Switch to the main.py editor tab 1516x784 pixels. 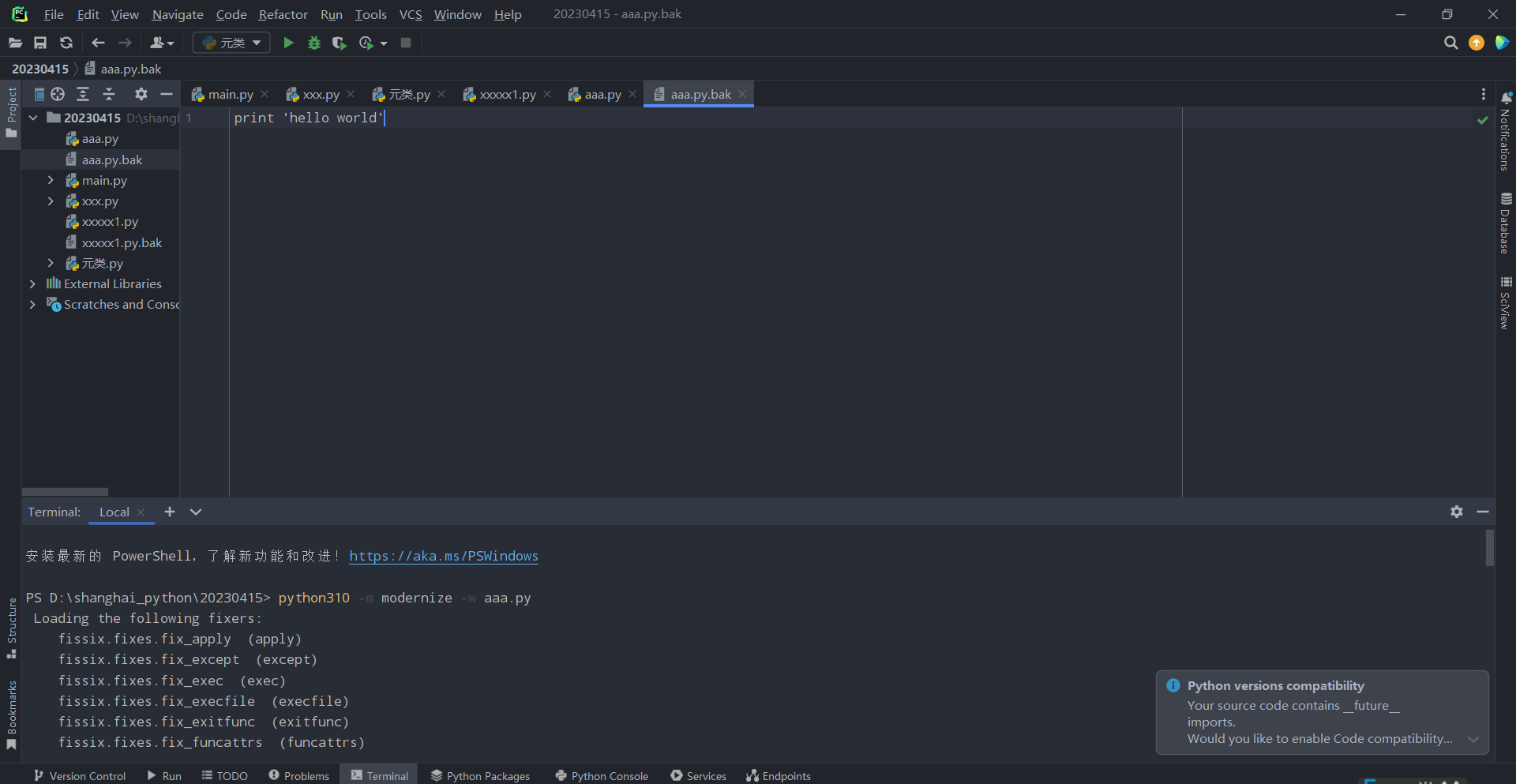[x=230, y=95]
